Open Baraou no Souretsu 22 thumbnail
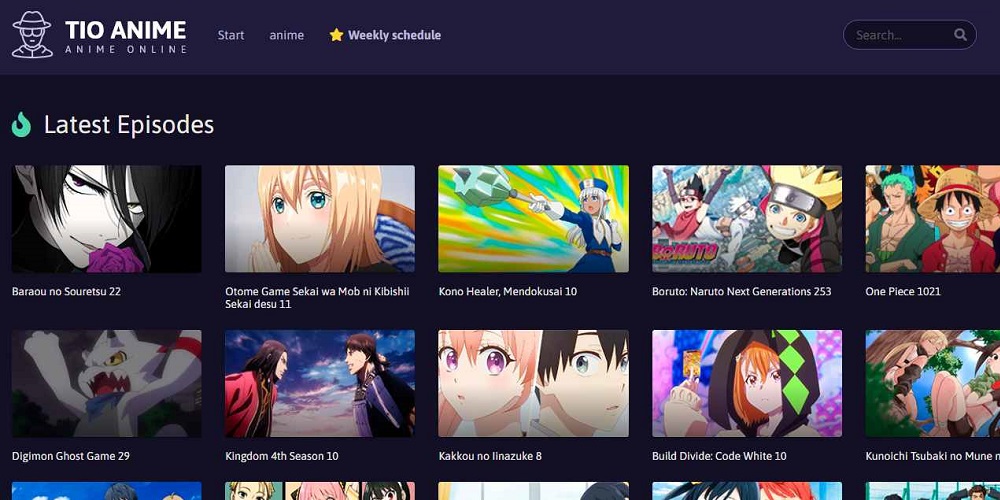The height and width of the screenshot is (500, 1000). point(107,219)
